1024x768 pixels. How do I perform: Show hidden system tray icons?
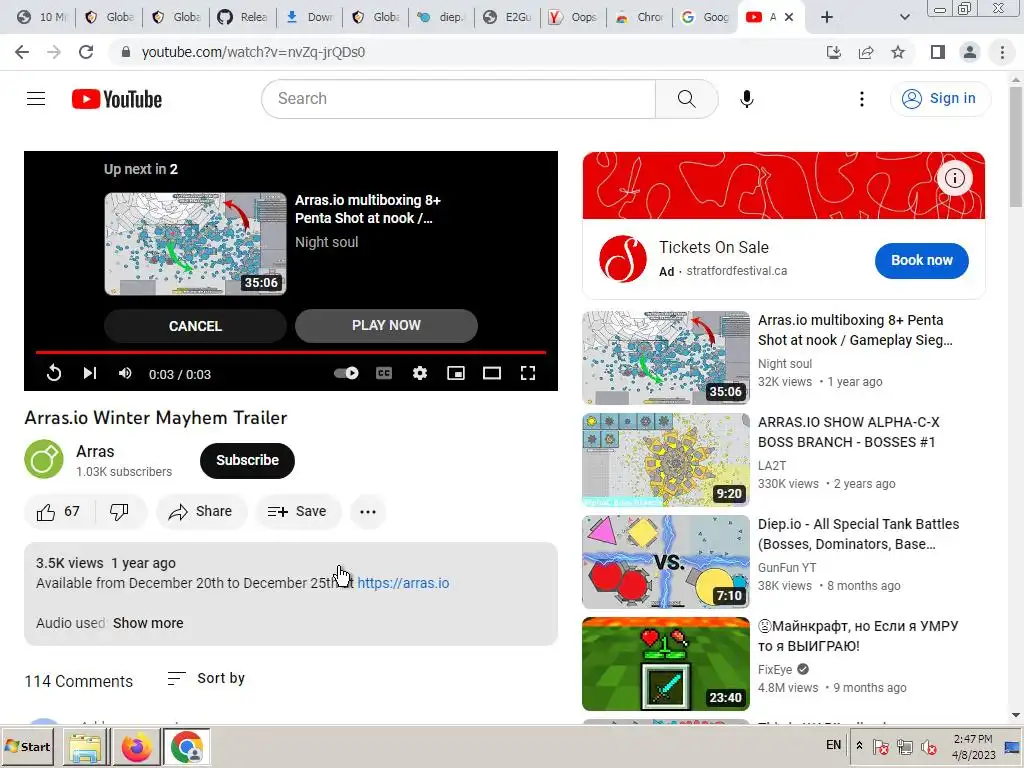(x=859, y=746)
